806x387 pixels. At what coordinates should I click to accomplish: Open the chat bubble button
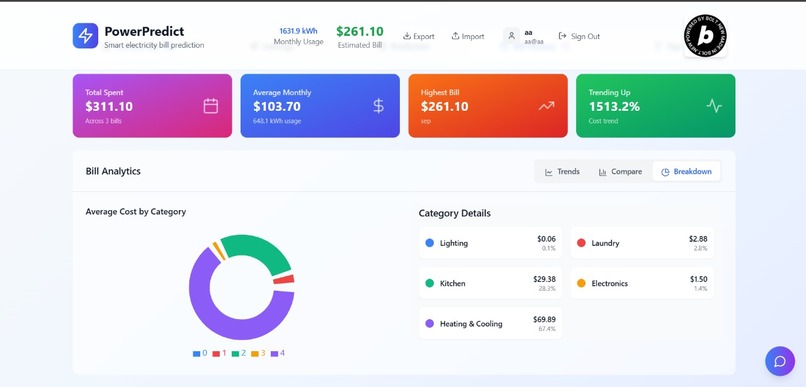tap(780, 361)
